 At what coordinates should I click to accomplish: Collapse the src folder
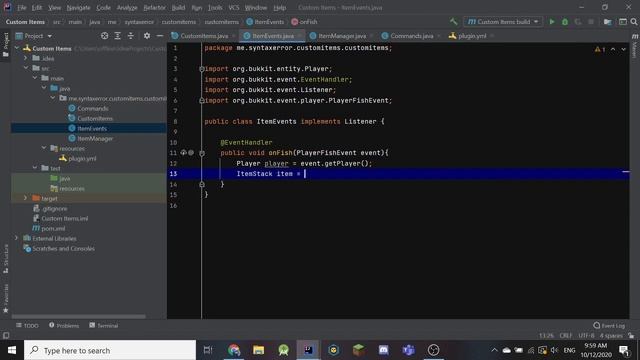coord(26,68)
